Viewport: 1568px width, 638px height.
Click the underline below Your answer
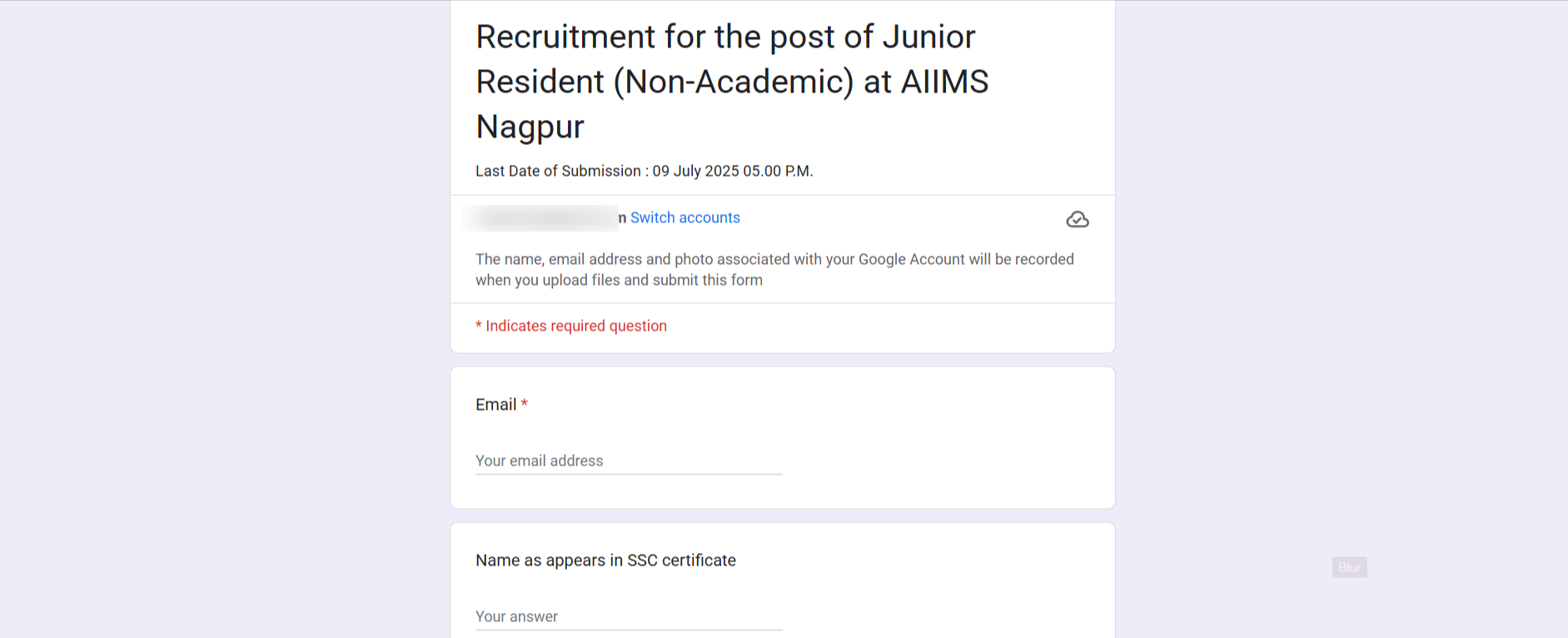click(x=628, y=630)
